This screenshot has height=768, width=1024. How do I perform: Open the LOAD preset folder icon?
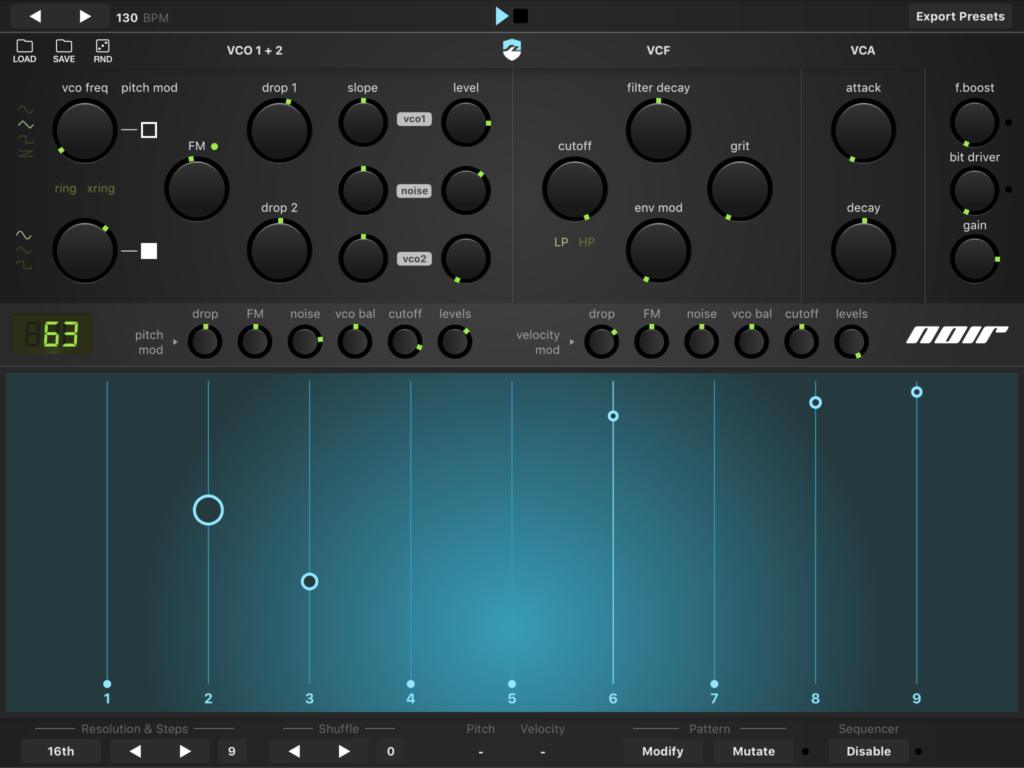(x=25, y=50)
